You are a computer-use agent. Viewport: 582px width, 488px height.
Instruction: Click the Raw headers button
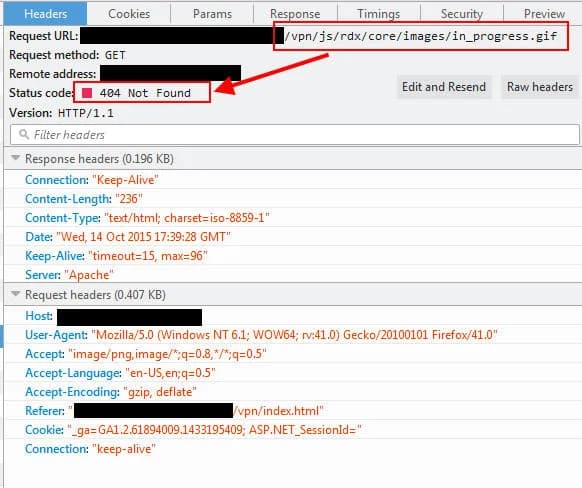540,87
